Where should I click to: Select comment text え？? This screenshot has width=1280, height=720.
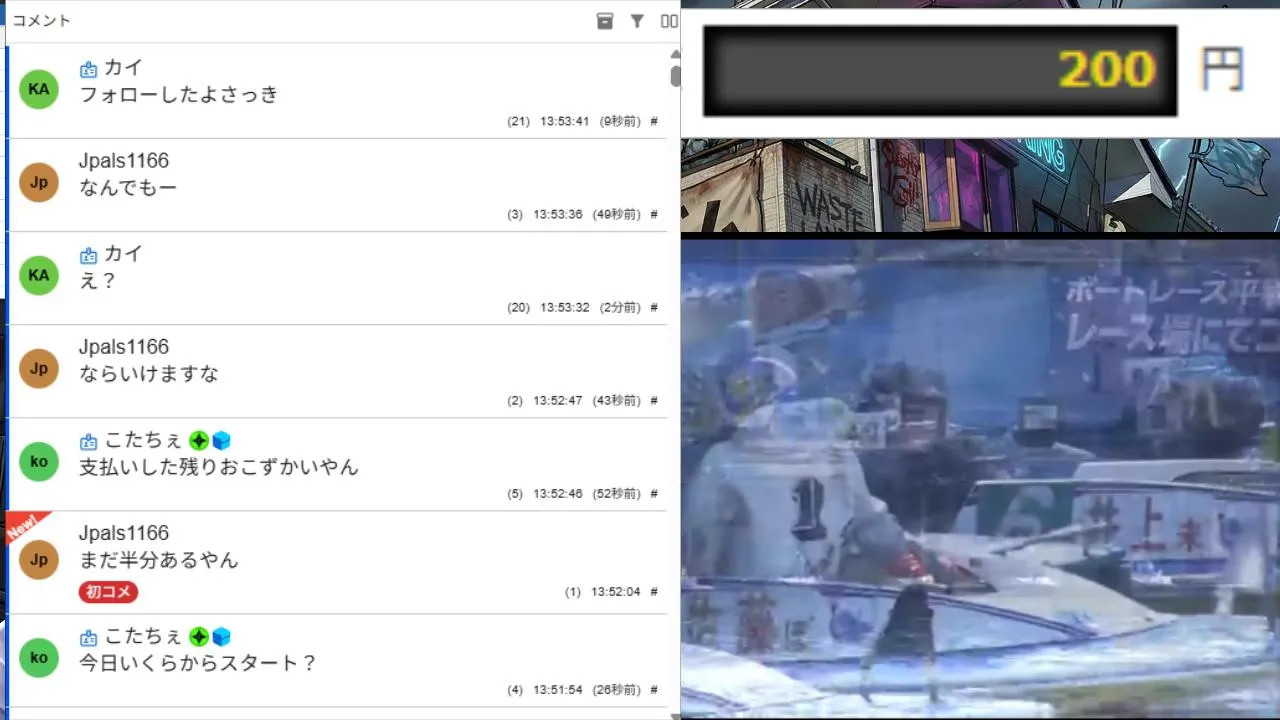pos(98,281)
